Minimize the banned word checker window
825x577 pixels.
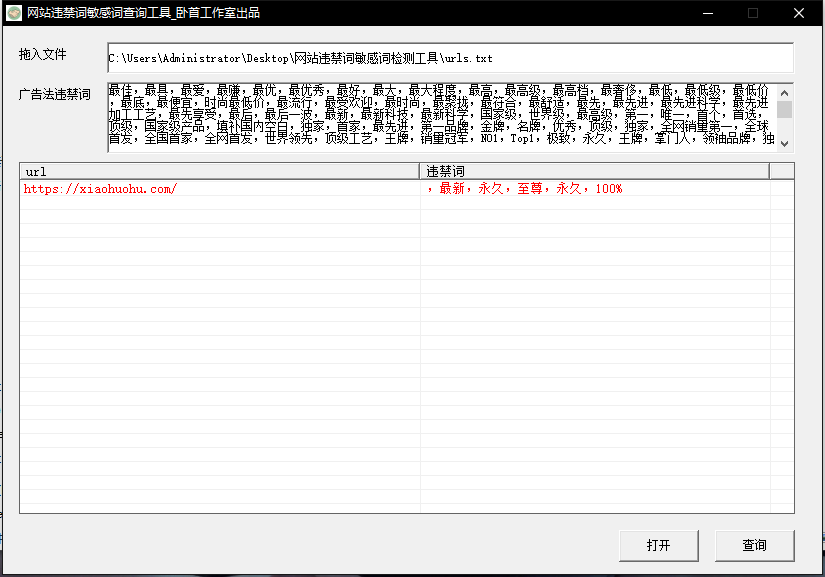coord(708,13)
